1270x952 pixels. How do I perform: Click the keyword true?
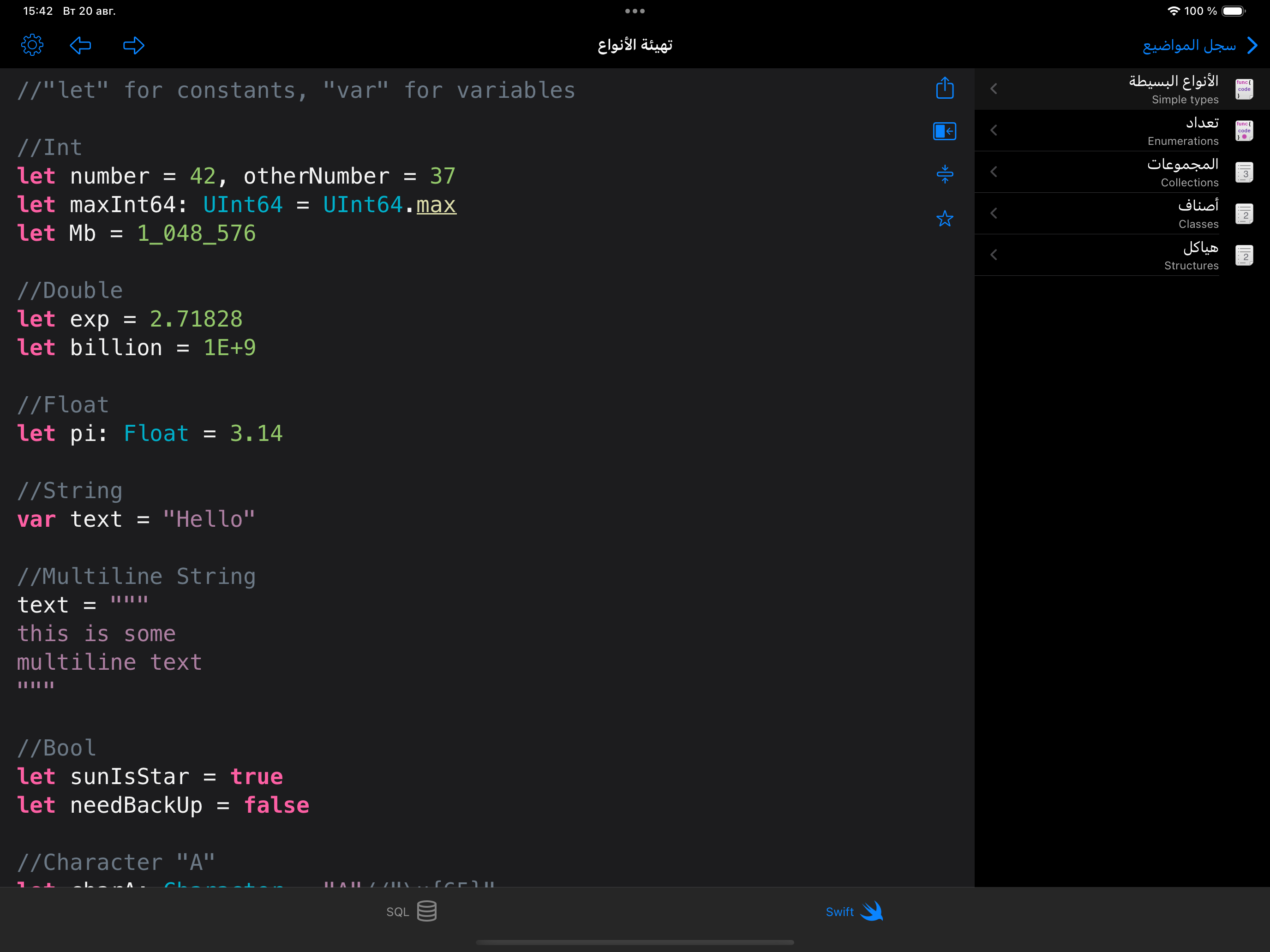(257, 777)
